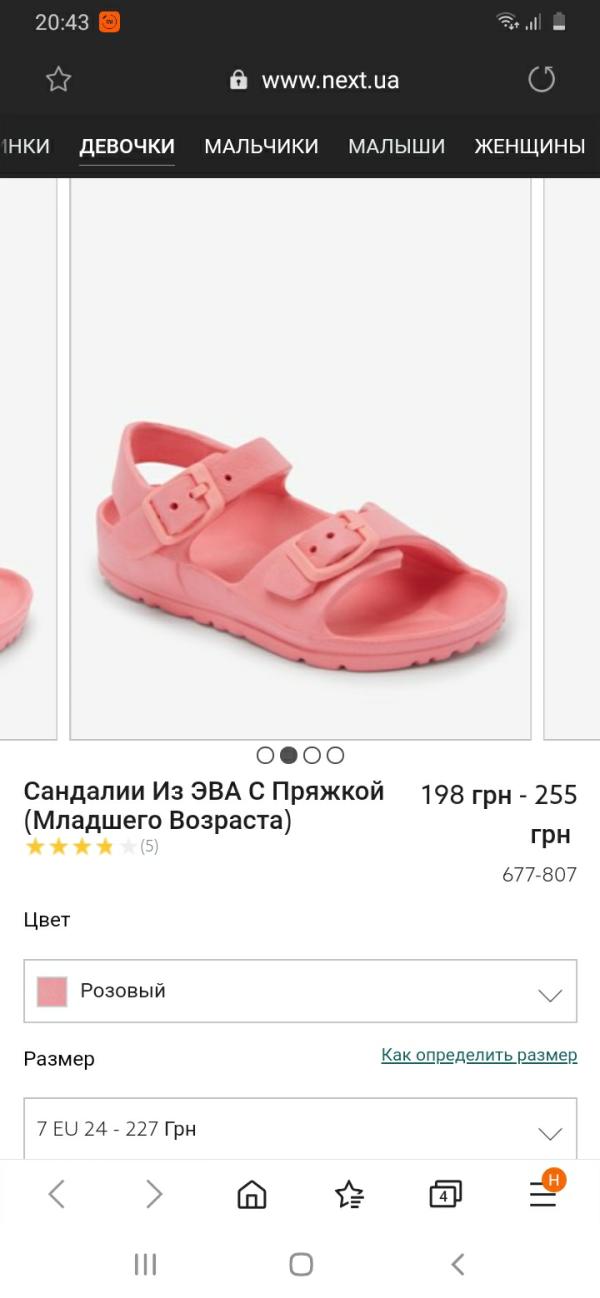Expand the size dropdown 7 EU 24
600x1298 pixels.
tap(300, 1129)
